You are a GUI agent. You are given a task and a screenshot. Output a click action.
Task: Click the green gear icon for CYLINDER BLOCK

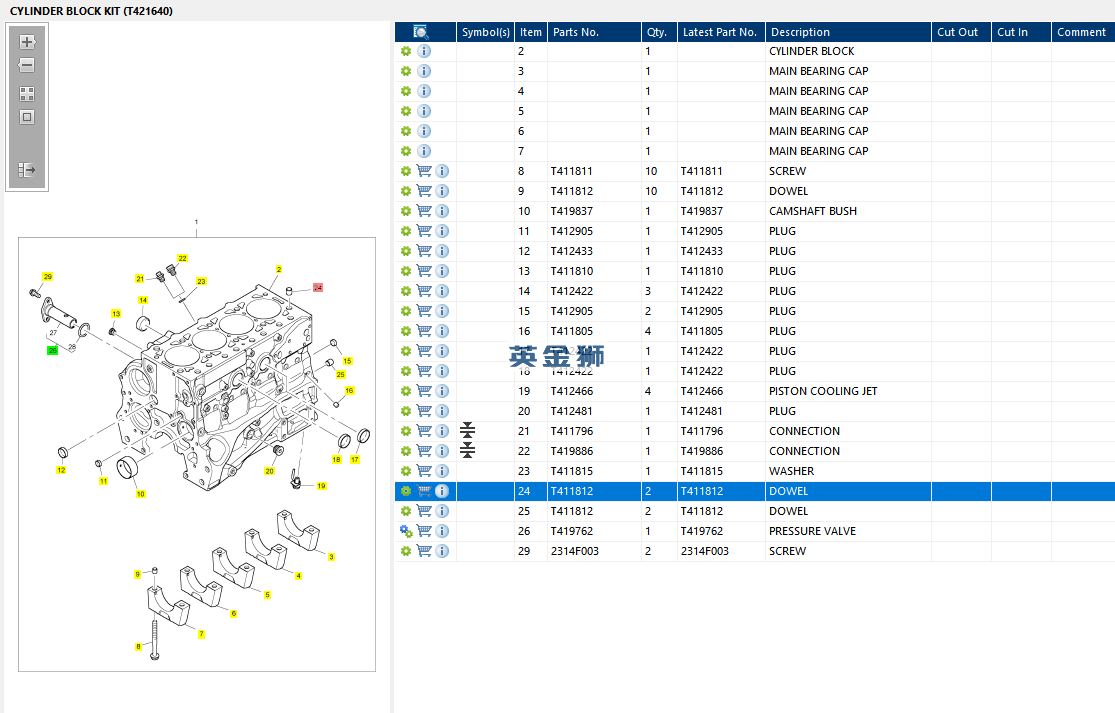click(406, 51)
